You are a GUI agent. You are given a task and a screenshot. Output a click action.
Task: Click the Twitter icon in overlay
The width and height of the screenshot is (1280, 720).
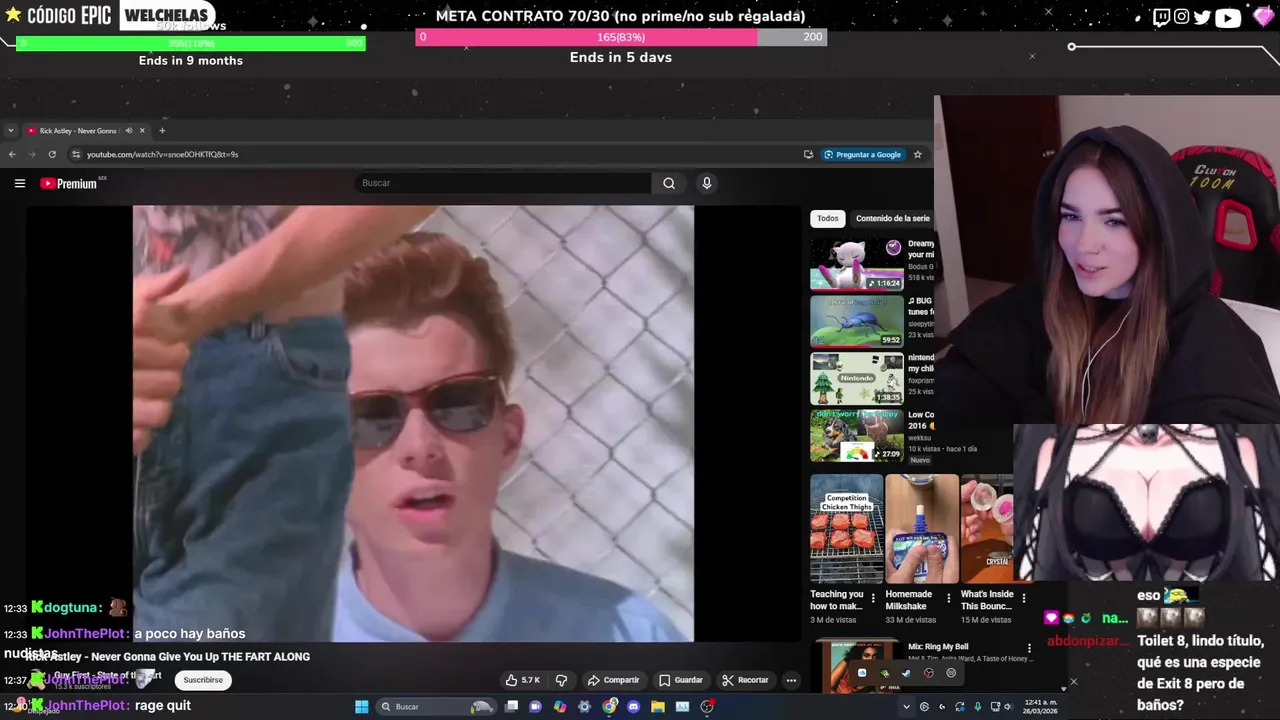1202,17
